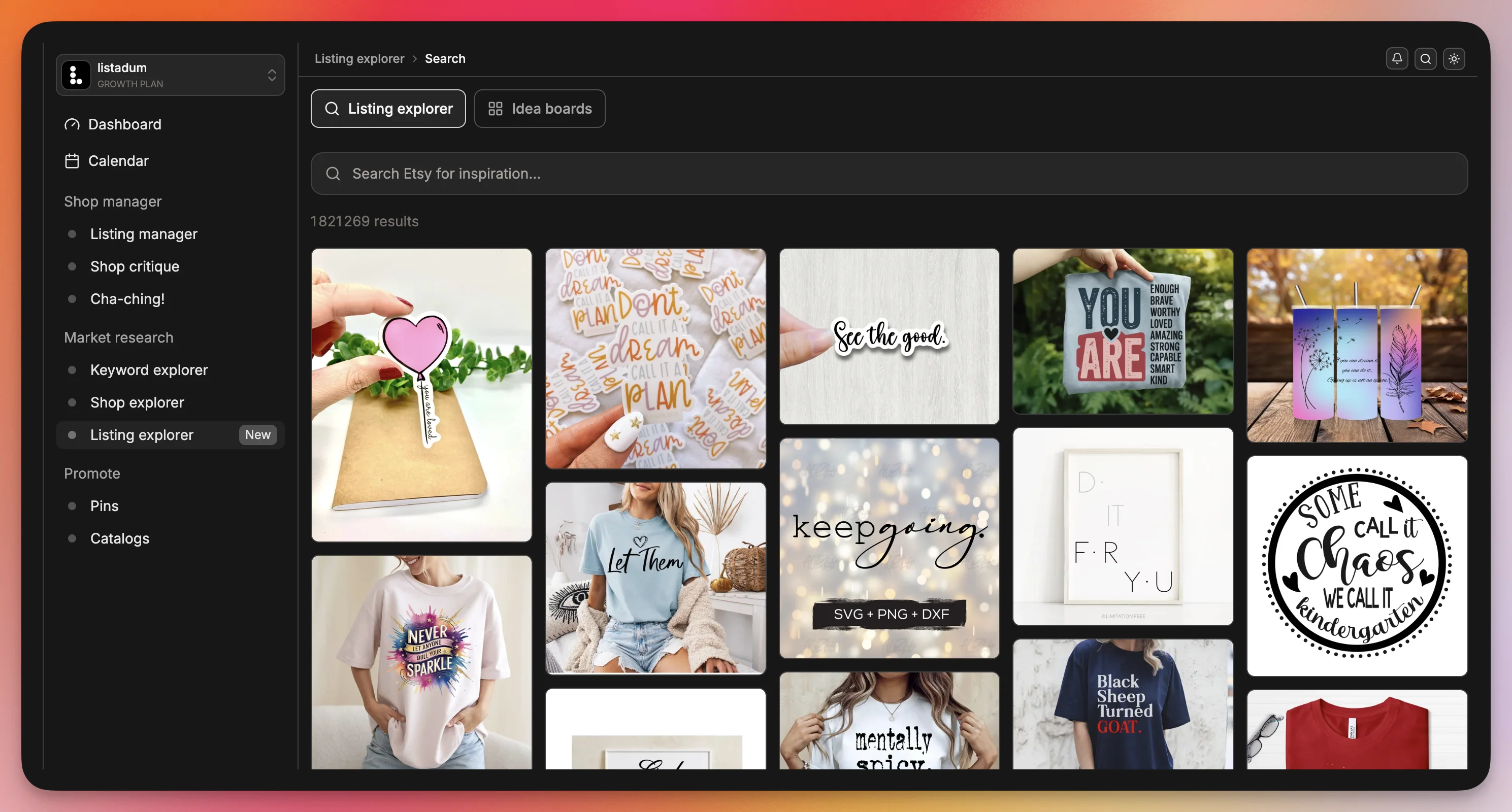Open the Cha-ching! section
This screenshot has width=1512, height=812.
pyautogui.click(x=127, y=299)
